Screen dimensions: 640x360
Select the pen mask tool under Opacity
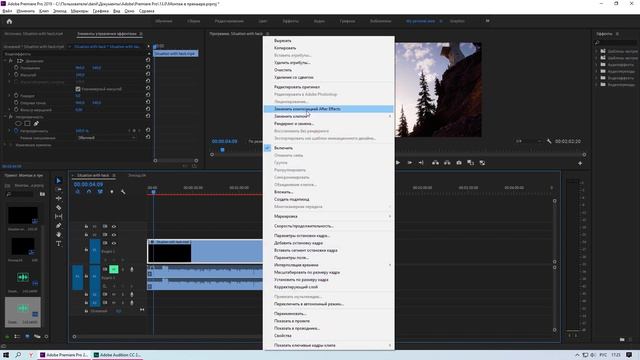tap(36, 123)
